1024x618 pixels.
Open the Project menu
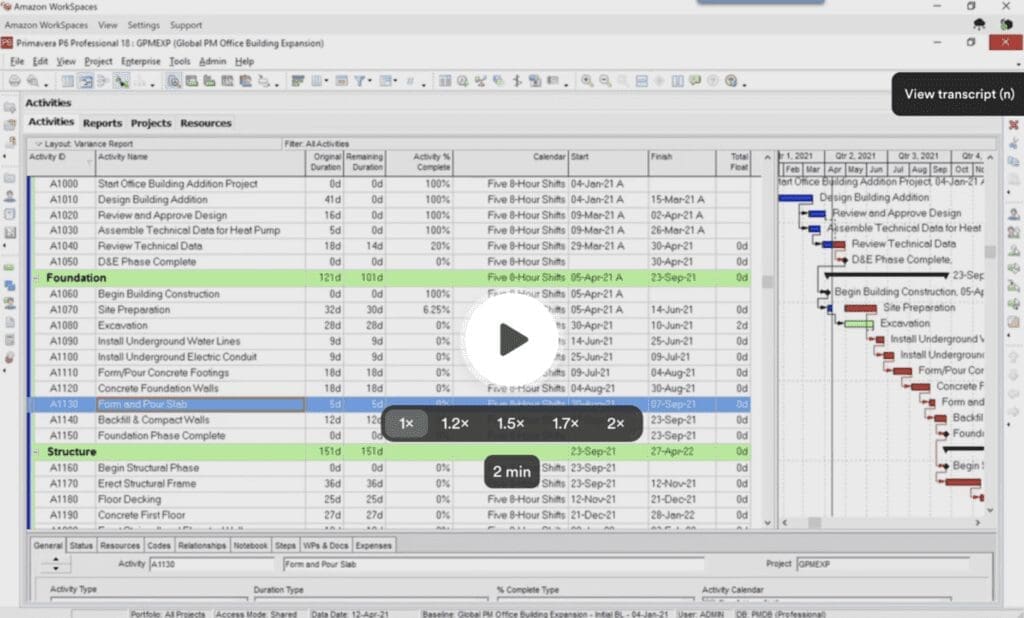pos(98,61)
